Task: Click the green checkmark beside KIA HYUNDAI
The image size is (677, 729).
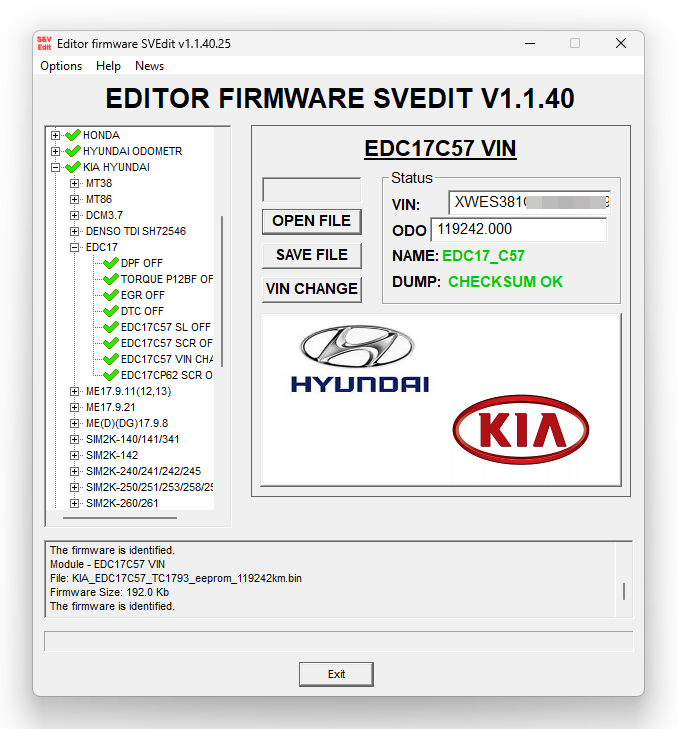Action: coord(73,167)
